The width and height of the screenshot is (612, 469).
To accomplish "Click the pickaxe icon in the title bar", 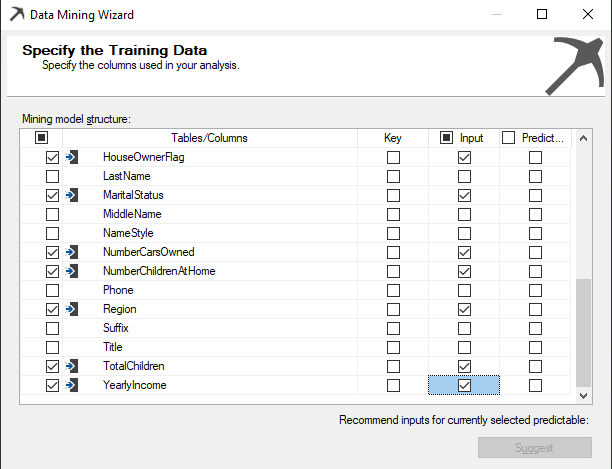I will [13, 15].
